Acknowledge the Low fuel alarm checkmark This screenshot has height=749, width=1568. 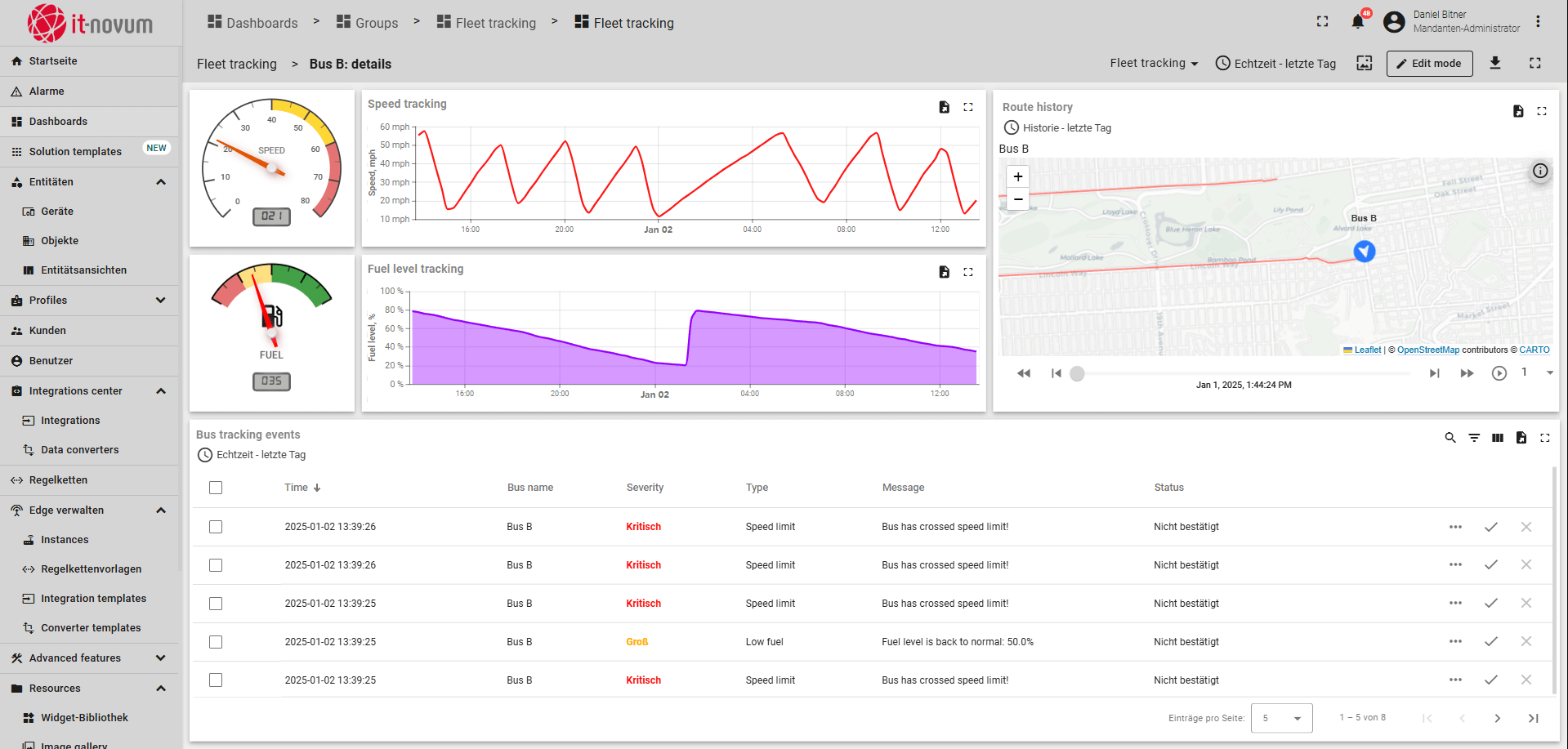(x=1491, y=642)
